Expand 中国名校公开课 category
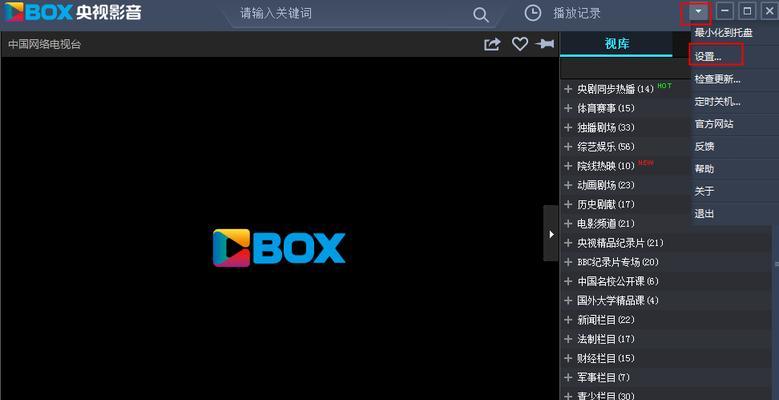Screen dimensions: 779x400 tap(568, 281)
